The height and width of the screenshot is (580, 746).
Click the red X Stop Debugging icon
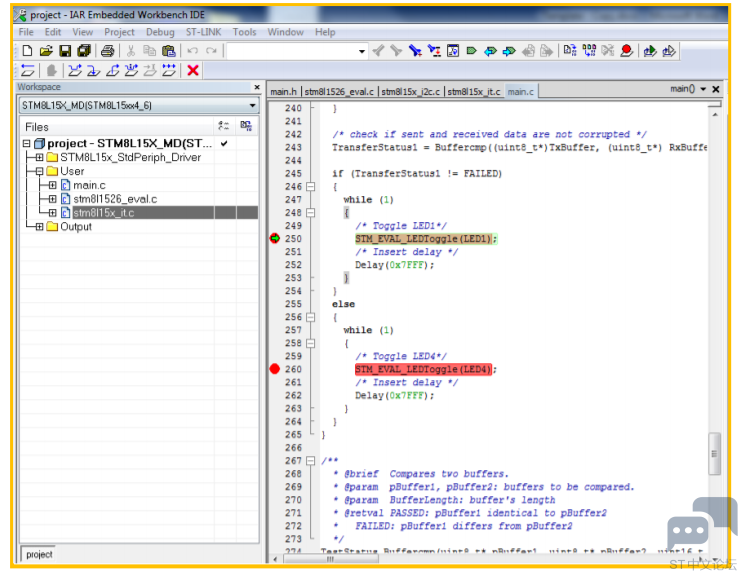193,71
